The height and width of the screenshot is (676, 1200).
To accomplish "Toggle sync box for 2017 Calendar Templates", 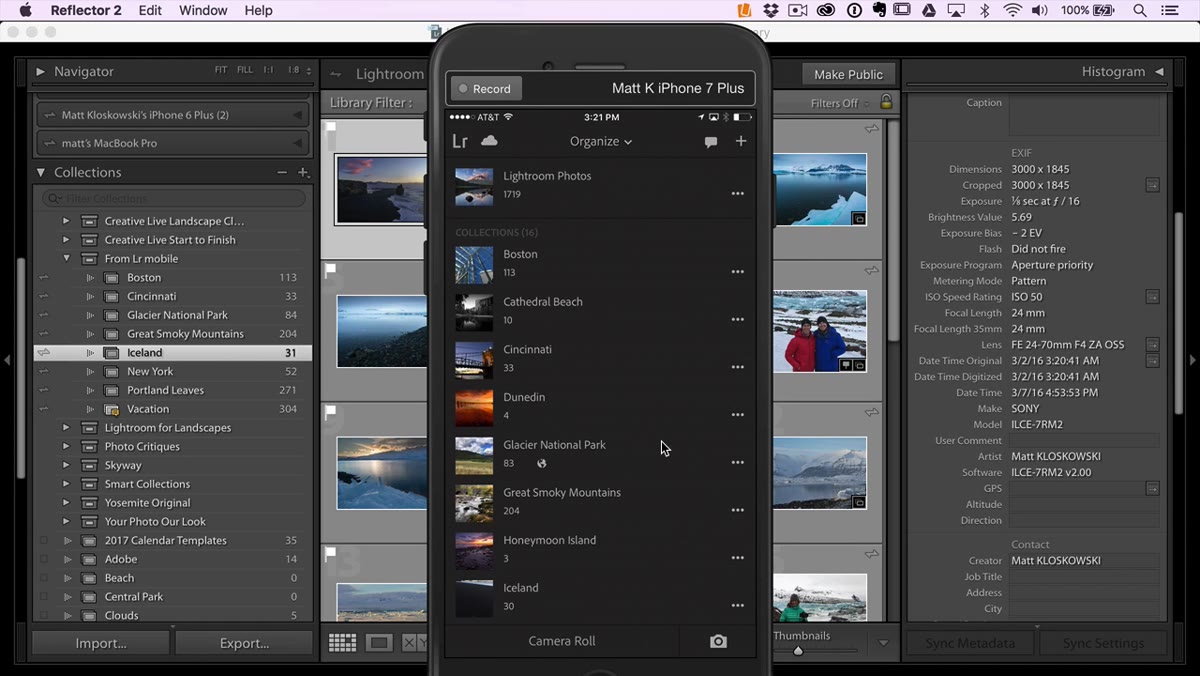I will [x=43, y=541].
